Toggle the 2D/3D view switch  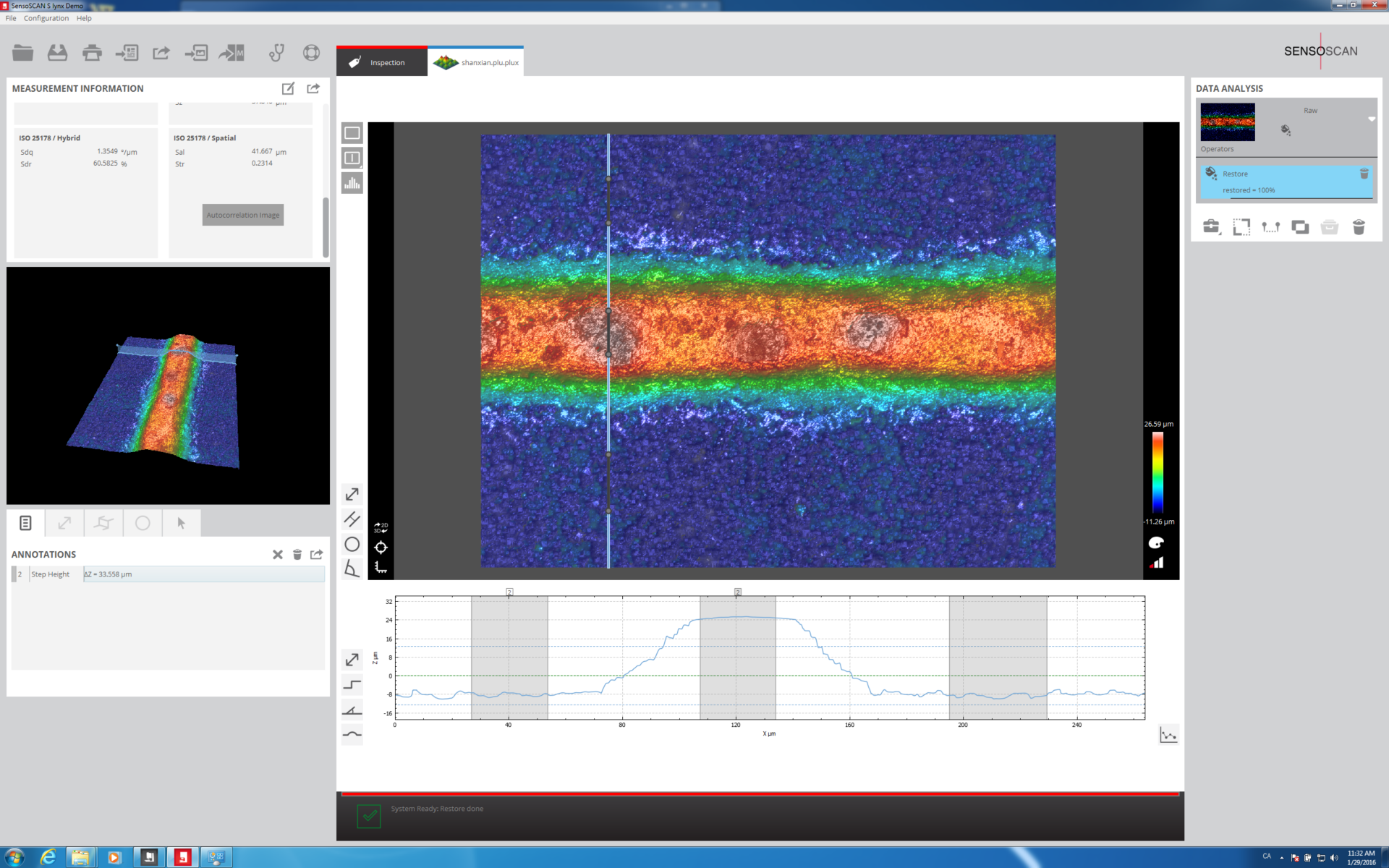[x=381, y=527]
